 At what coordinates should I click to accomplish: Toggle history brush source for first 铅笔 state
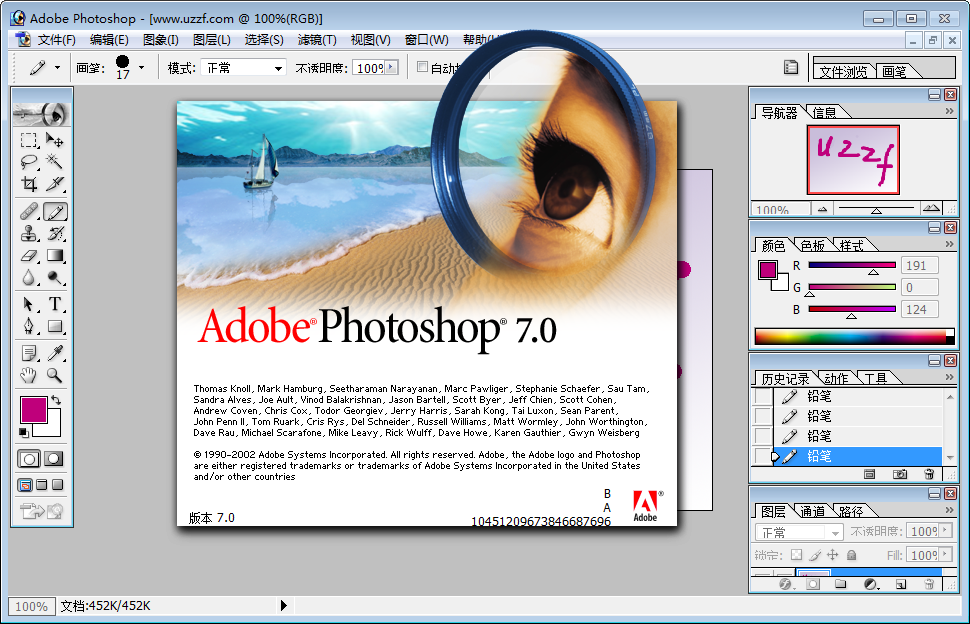click(763, 396)
